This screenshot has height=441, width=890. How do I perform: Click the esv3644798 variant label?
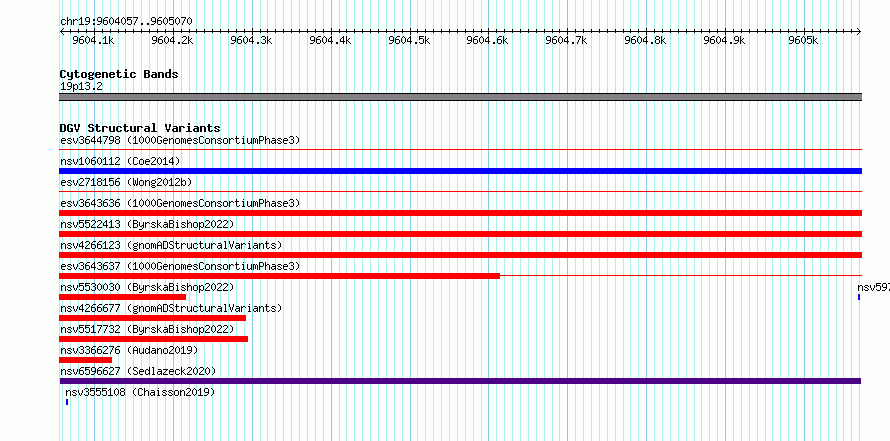tap(180, 140)
